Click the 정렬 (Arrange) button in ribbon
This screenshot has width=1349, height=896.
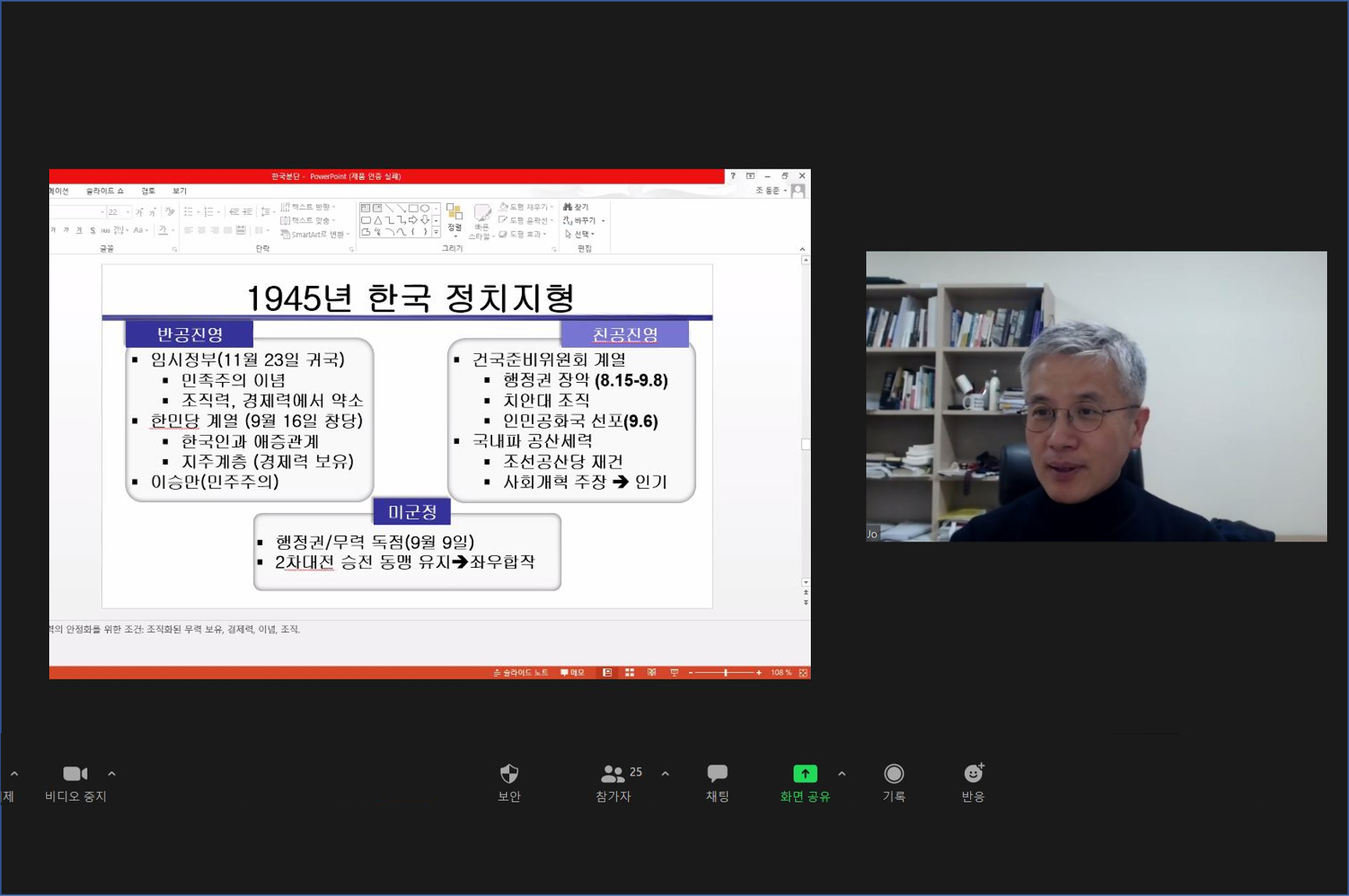(455, 217)
